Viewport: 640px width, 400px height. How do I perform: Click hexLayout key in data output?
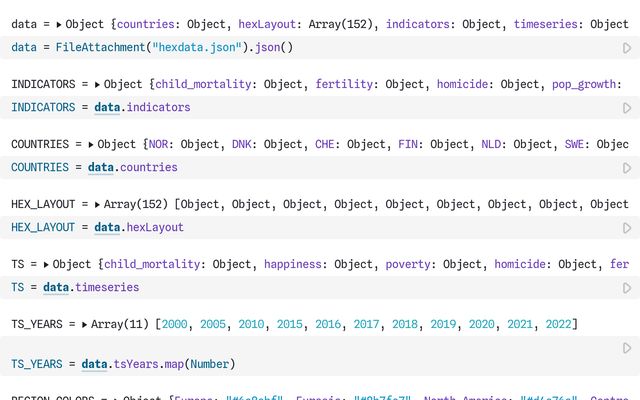[267, 24]
